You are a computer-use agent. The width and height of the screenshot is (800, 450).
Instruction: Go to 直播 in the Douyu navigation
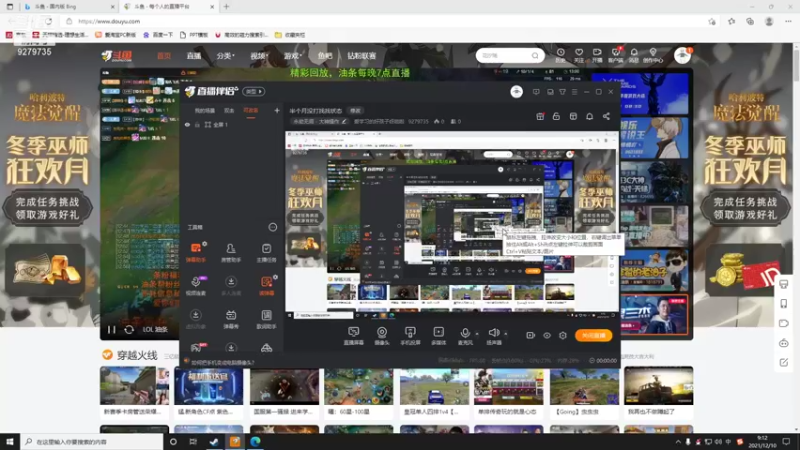coord(193,56)
